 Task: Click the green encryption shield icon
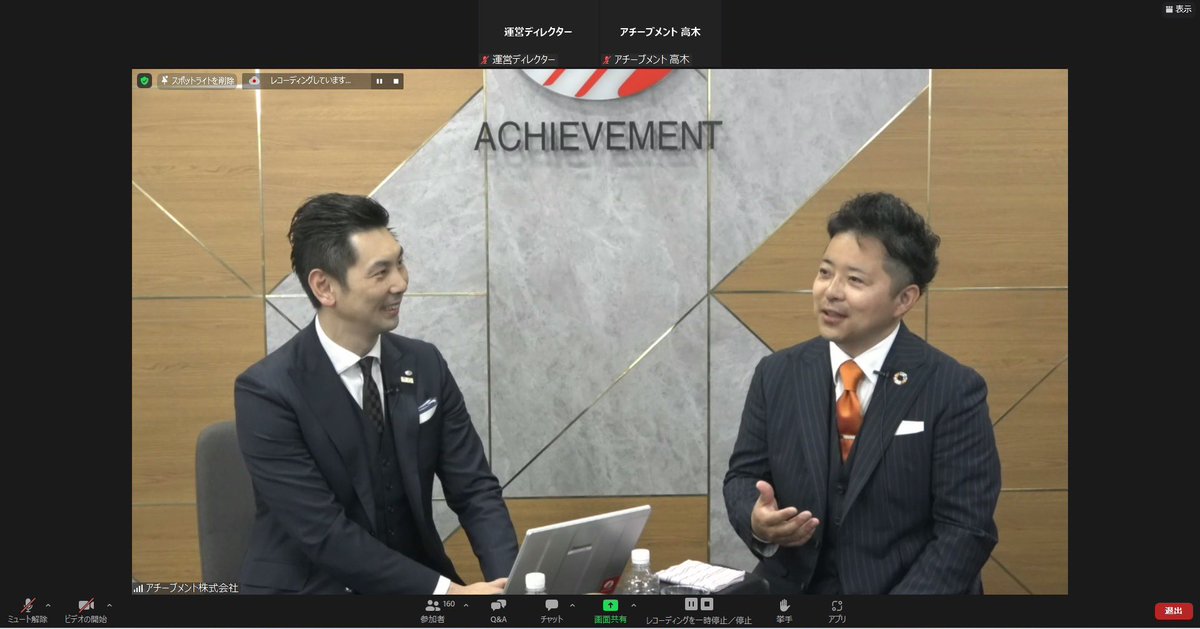144,81
